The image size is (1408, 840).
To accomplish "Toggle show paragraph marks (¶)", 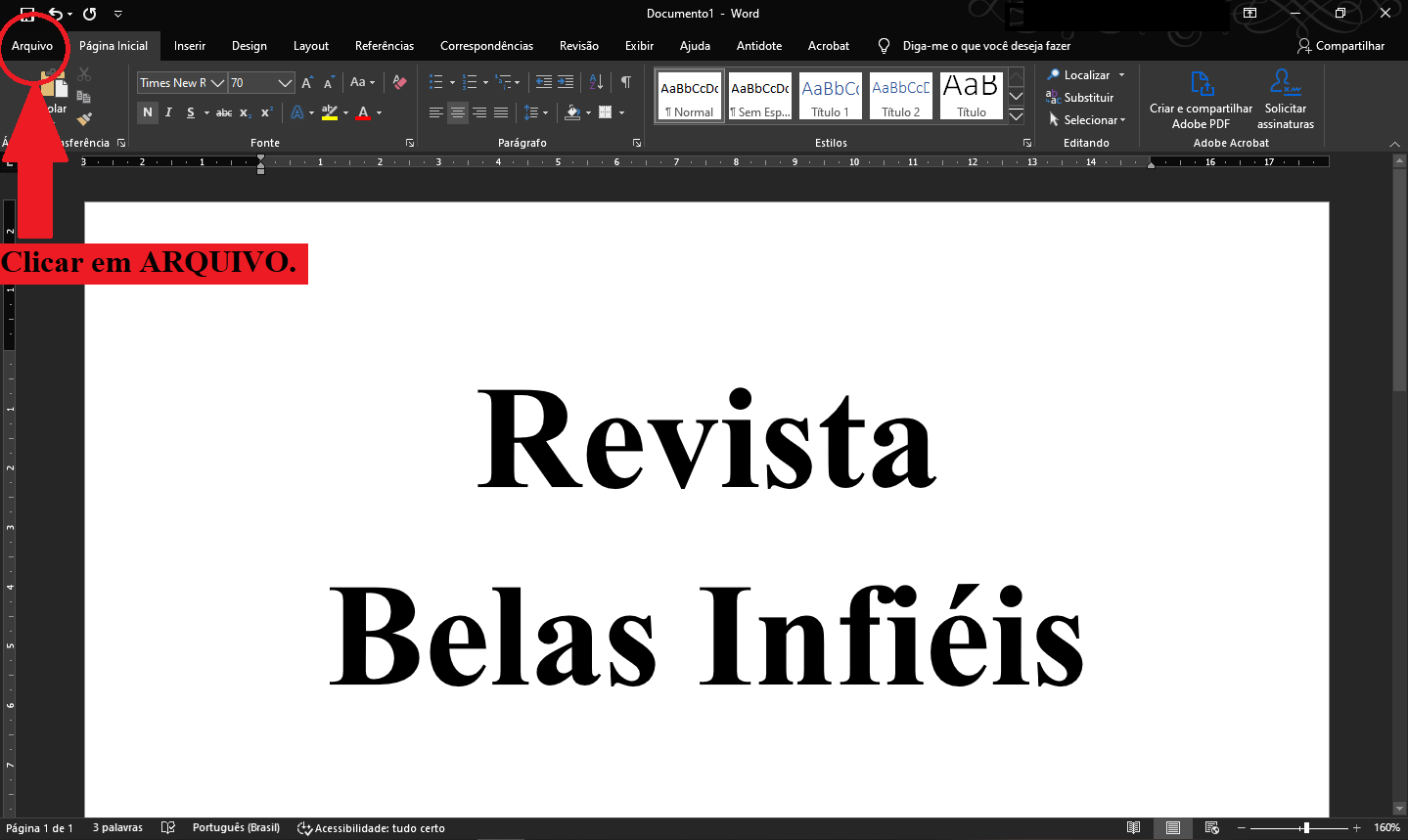I will (625, 82).
